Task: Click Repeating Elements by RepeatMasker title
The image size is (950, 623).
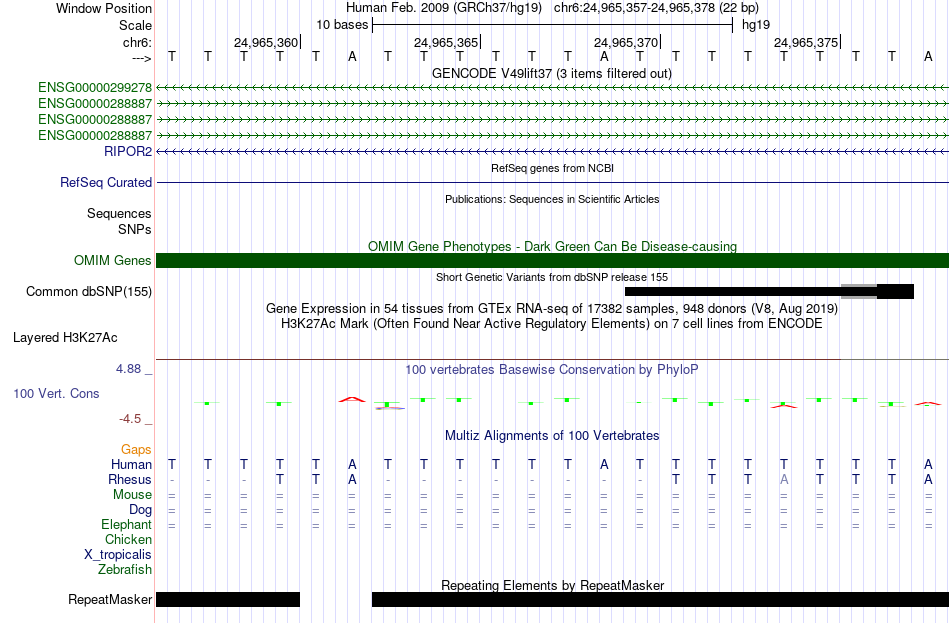Action: 553,585
